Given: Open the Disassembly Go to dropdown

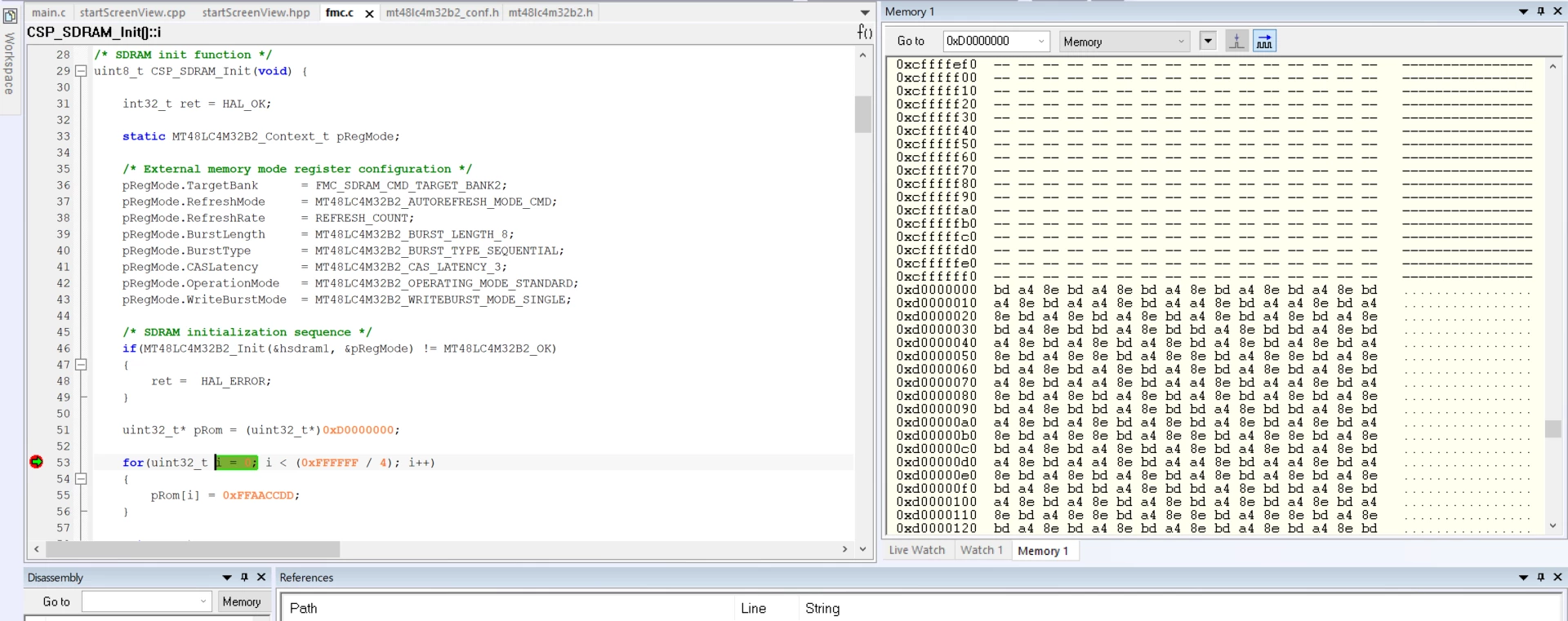Looking at the screenshot, I should (203, 601).
